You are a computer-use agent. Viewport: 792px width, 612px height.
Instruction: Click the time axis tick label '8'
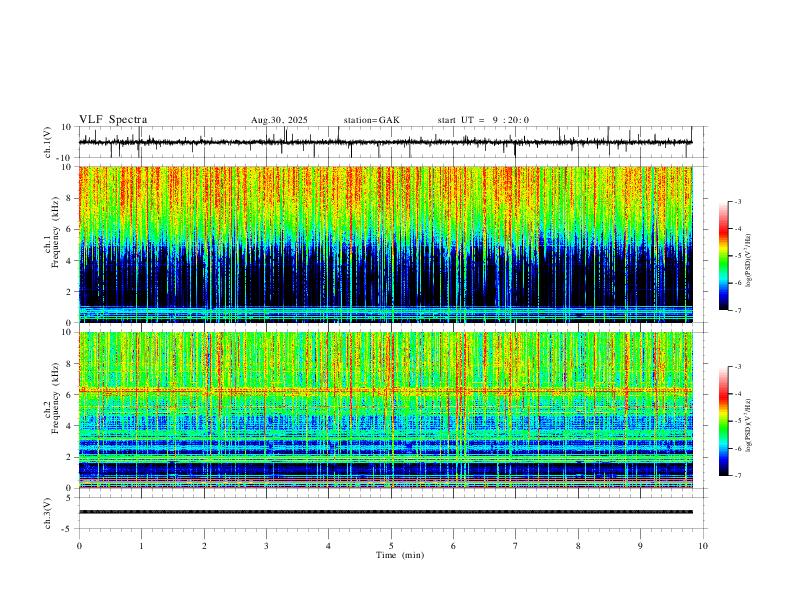point(578,546)
